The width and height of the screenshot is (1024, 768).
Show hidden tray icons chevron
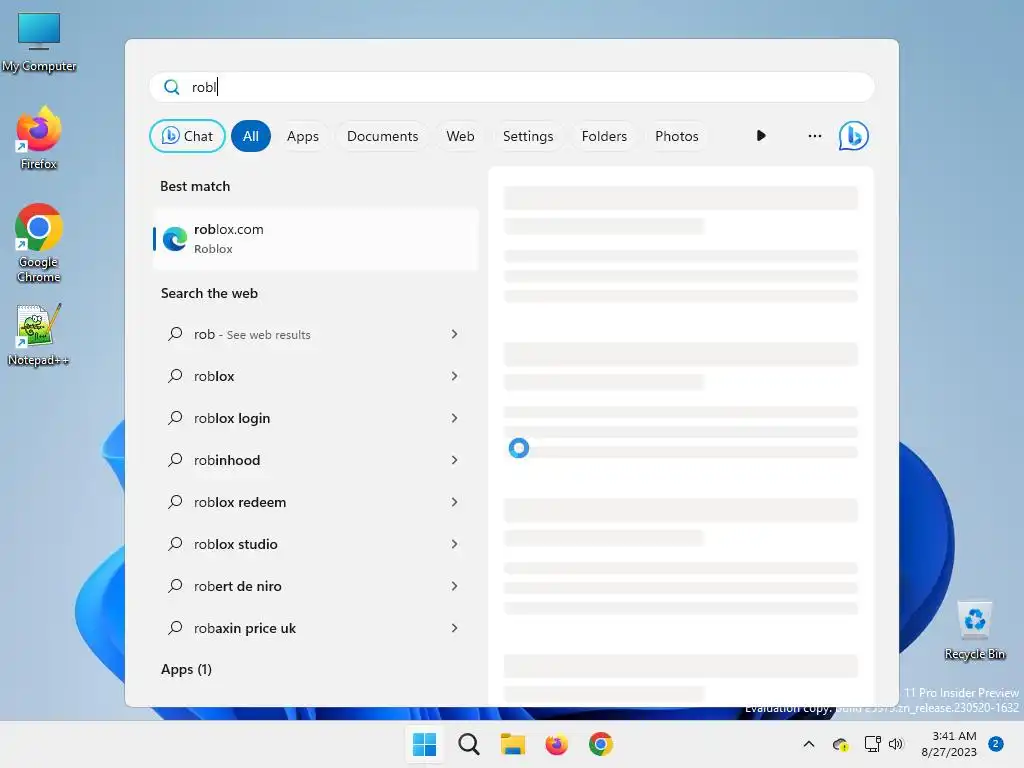coord(808,744)
